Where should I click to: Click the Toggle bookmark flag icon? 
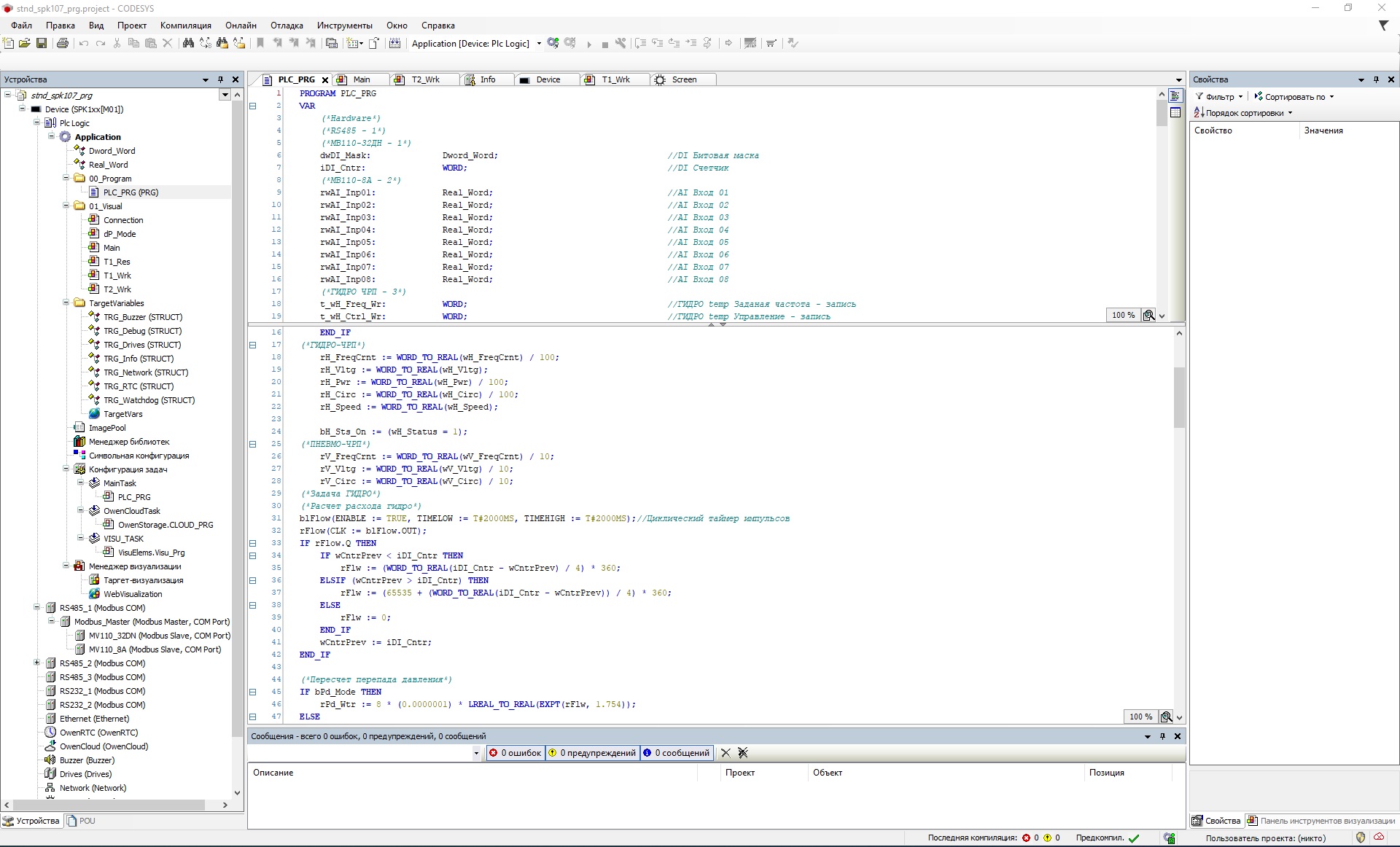(260, 44)
